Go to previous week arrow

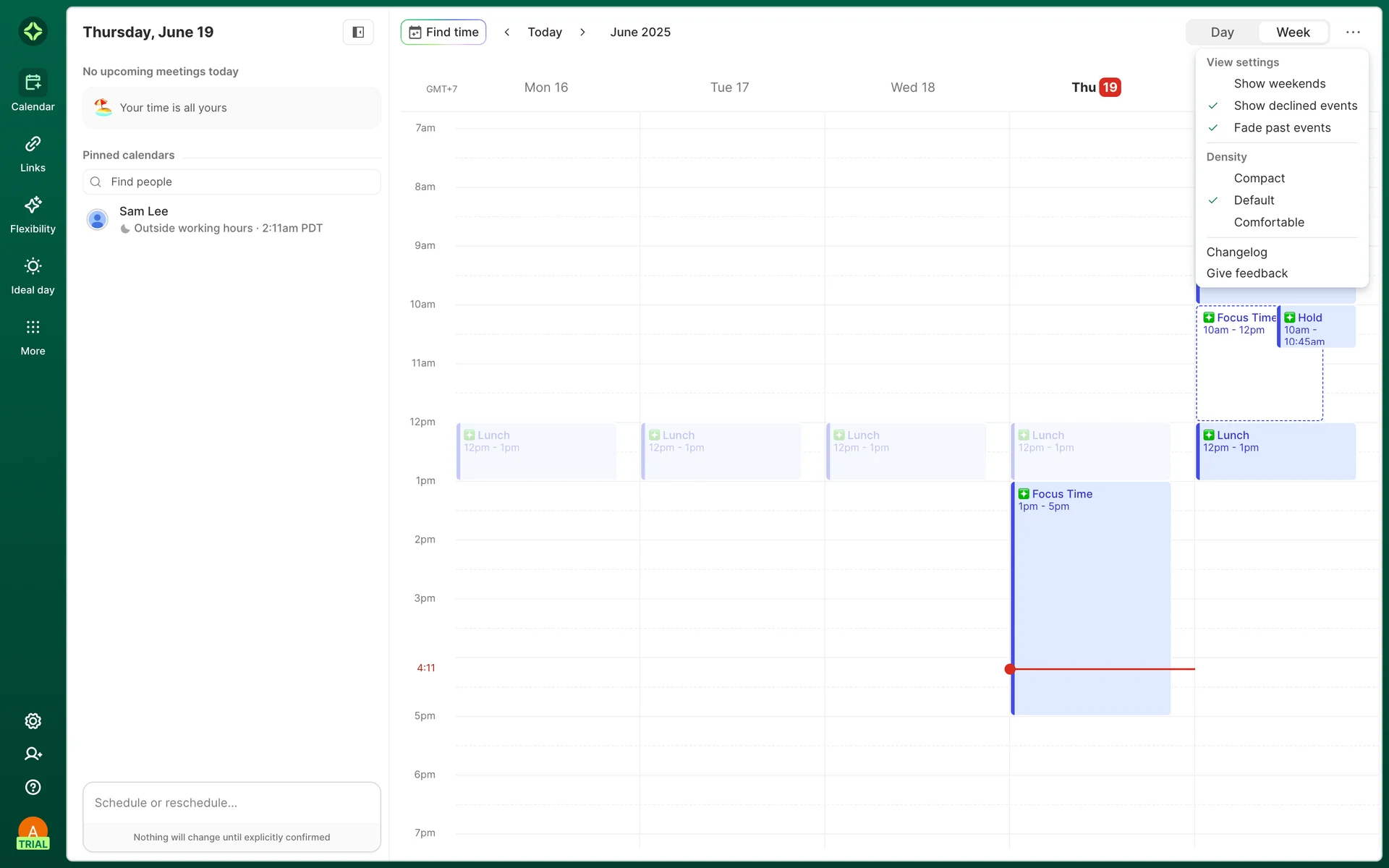(x=507, y=32)
